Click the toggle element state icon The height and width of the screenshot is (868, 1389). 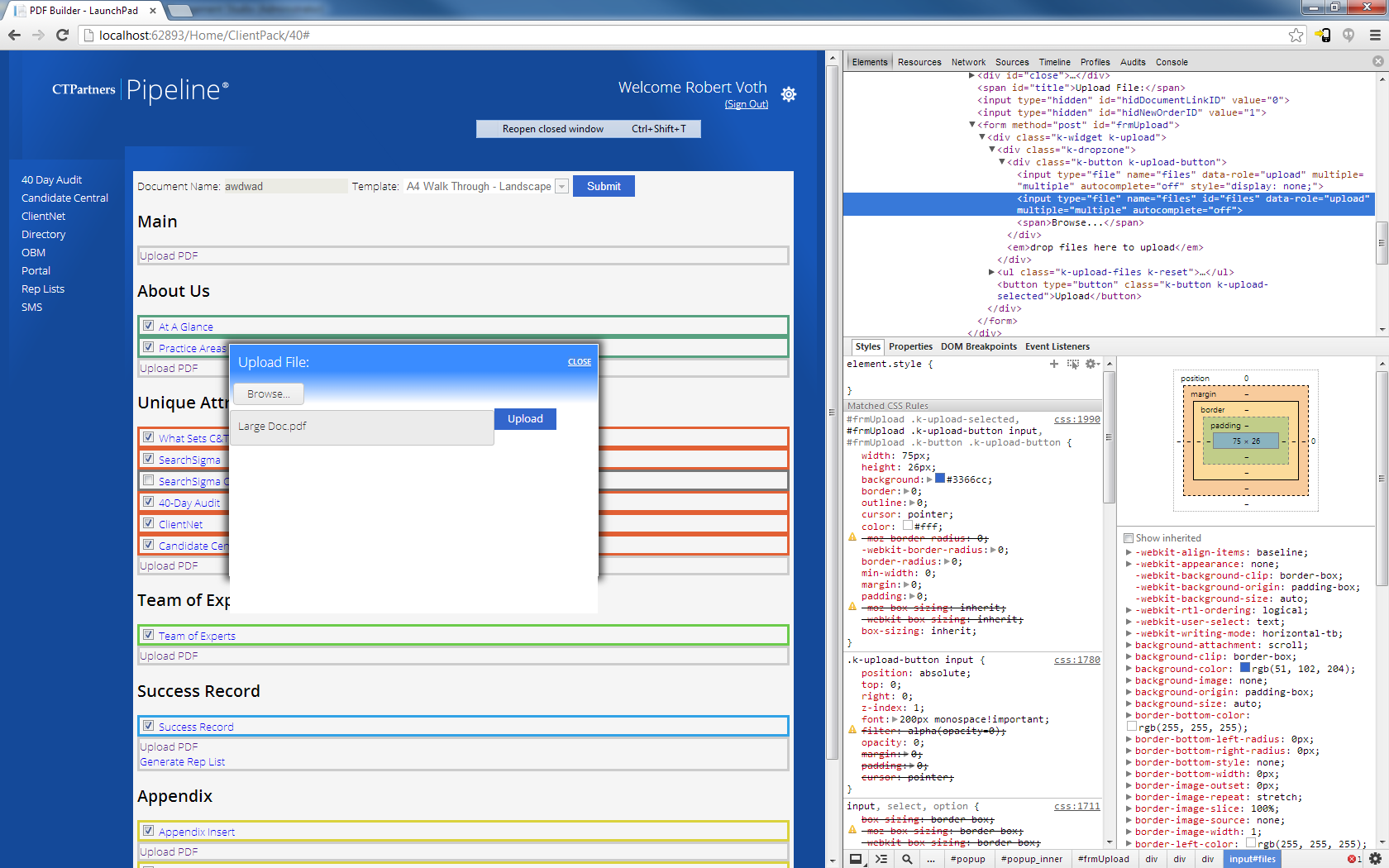click(1073, 364)
